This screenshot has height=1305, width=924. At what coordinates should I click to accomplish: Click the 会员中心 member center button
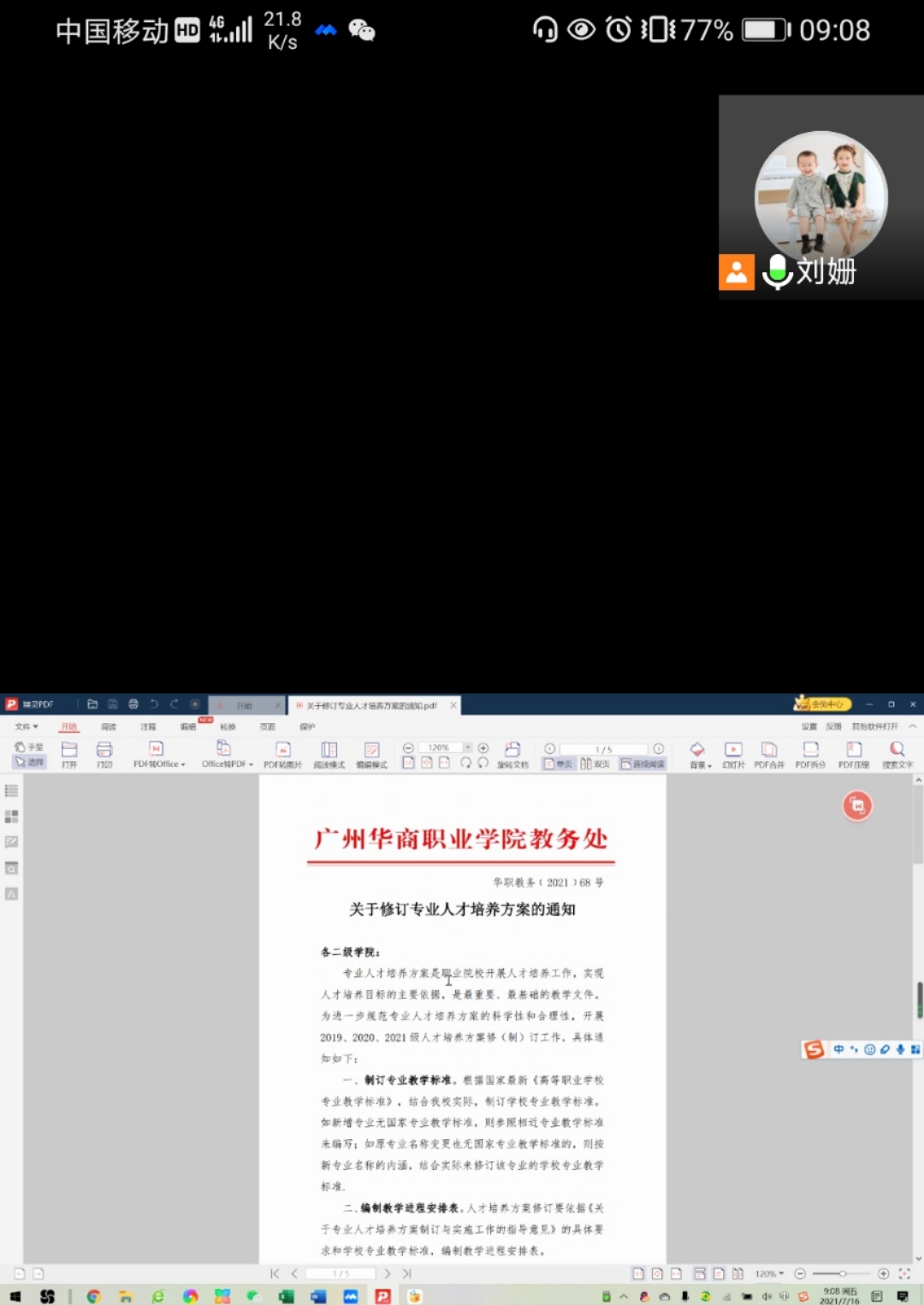click(x=822, y=704)
